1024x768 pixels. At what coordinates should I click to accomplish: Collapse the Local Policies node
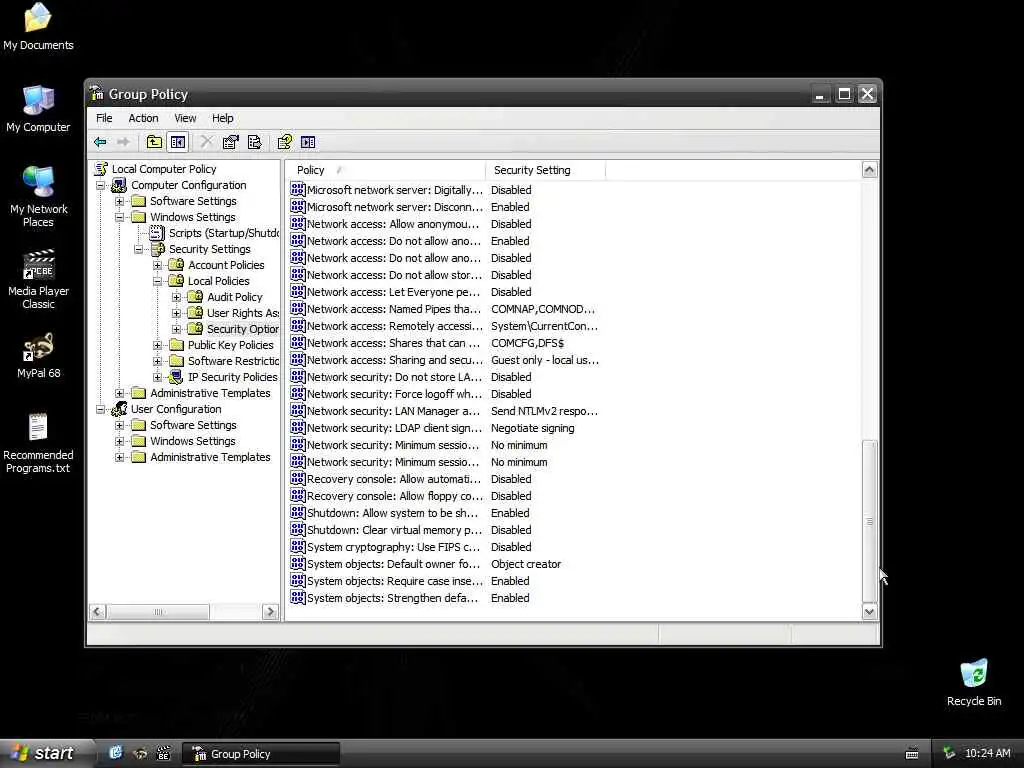click(157, 281)
